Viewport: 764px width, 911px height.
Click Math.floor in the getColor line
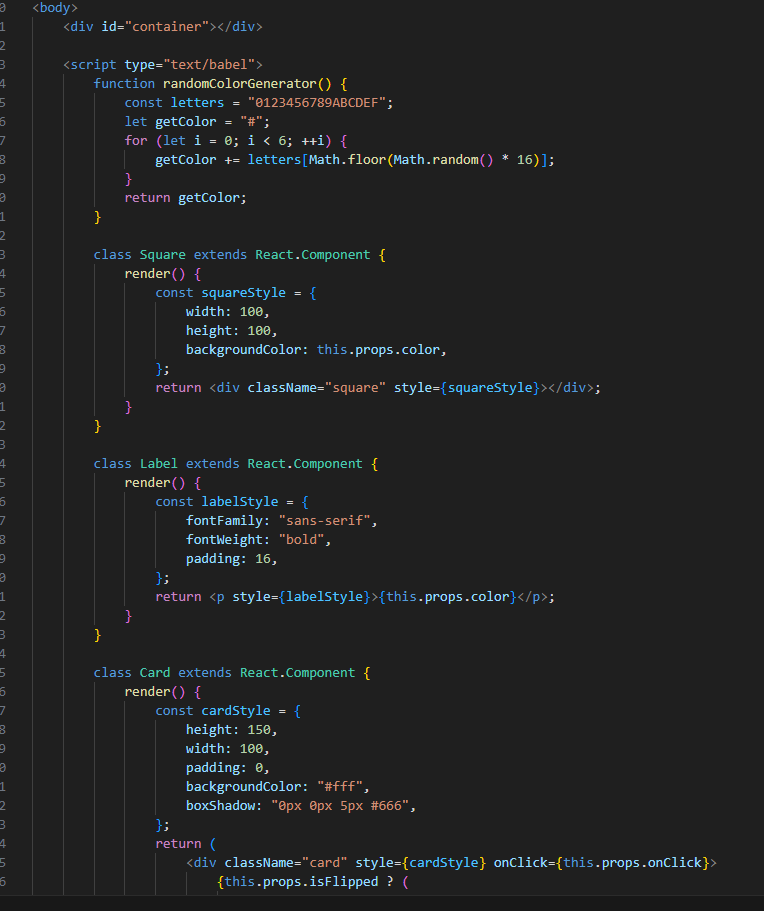pyautogui.click(x=347, y=160)
